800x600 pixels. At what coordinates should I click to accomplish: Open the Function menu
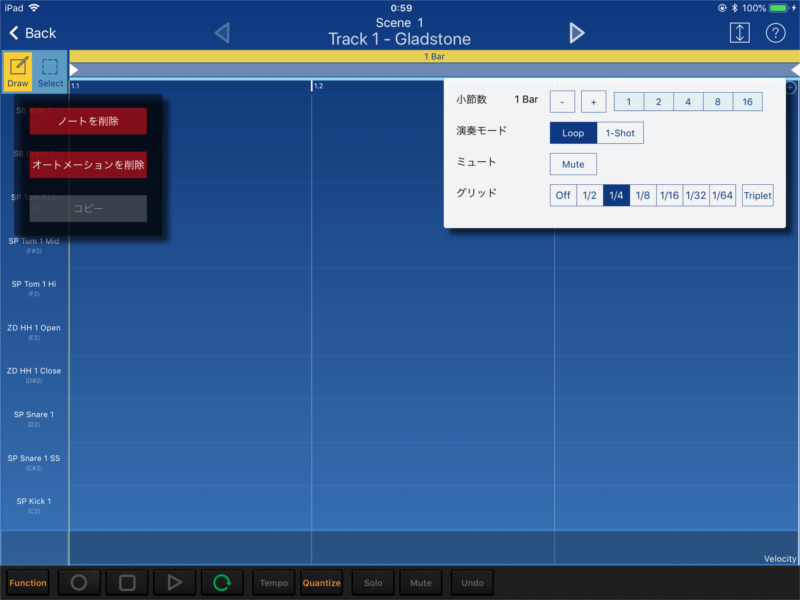[28, 583]
